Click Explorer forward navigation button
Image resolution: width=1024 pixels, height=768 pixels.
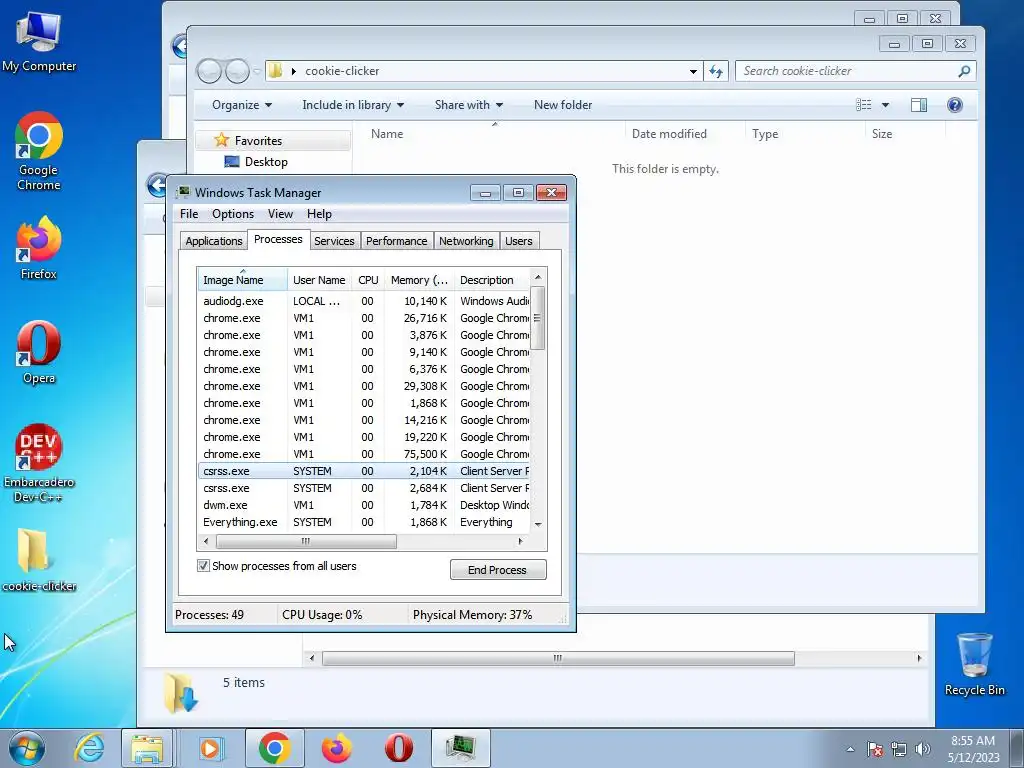[237, 71]
